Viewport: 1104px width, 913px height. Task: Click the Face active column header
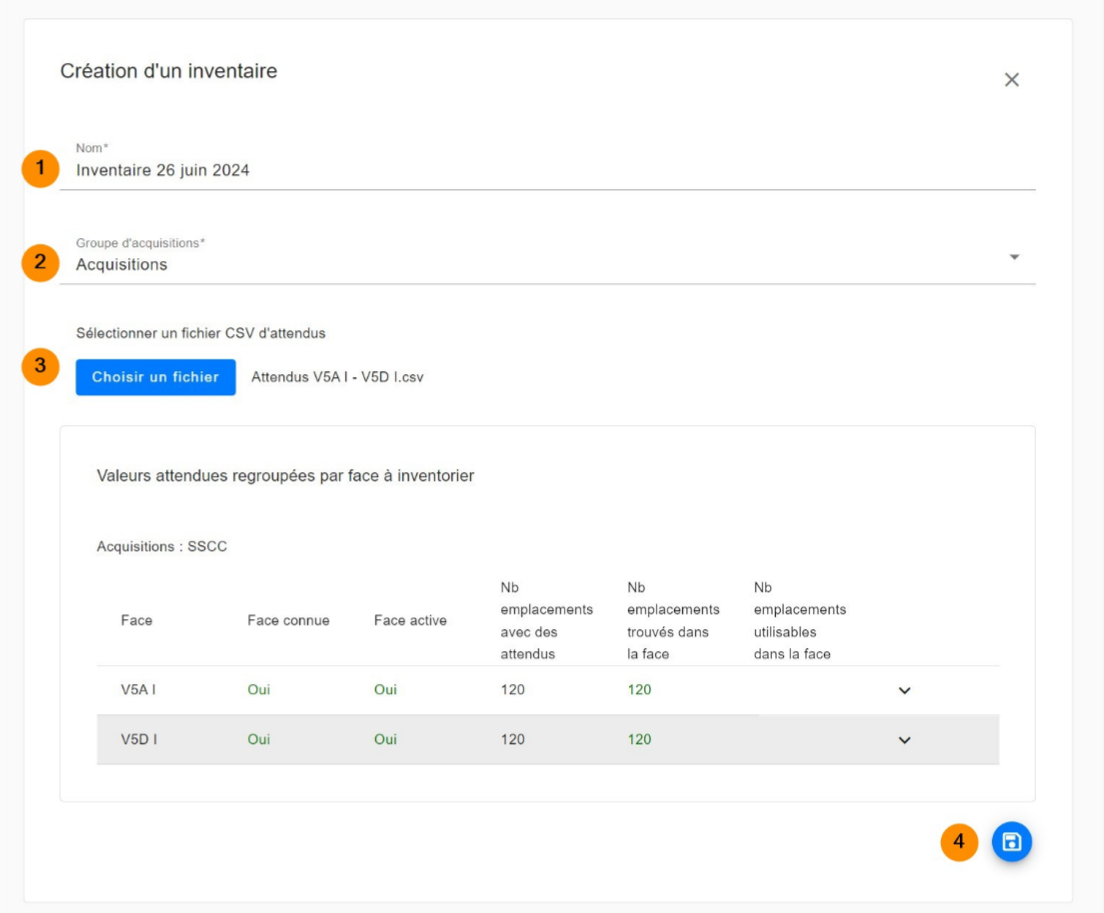click(410, 620)
